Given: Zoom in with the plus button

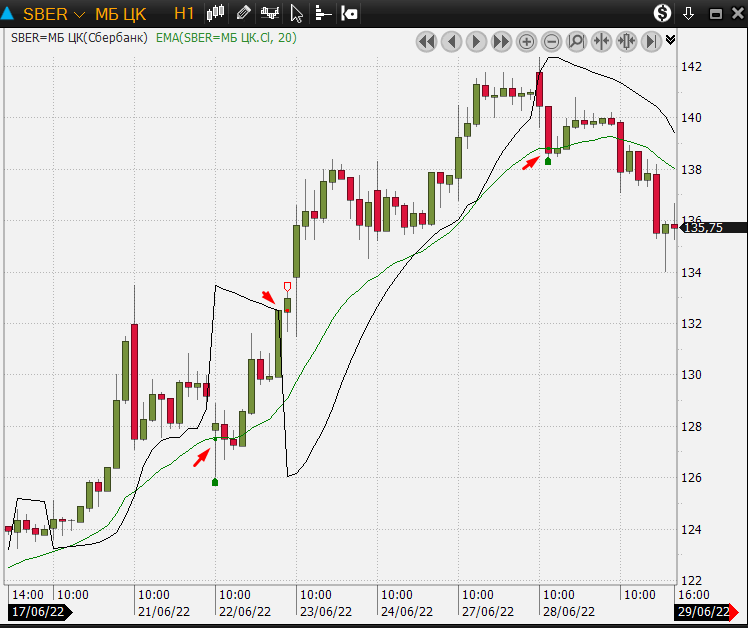Looking at the screenshot, I should (526, 41).
